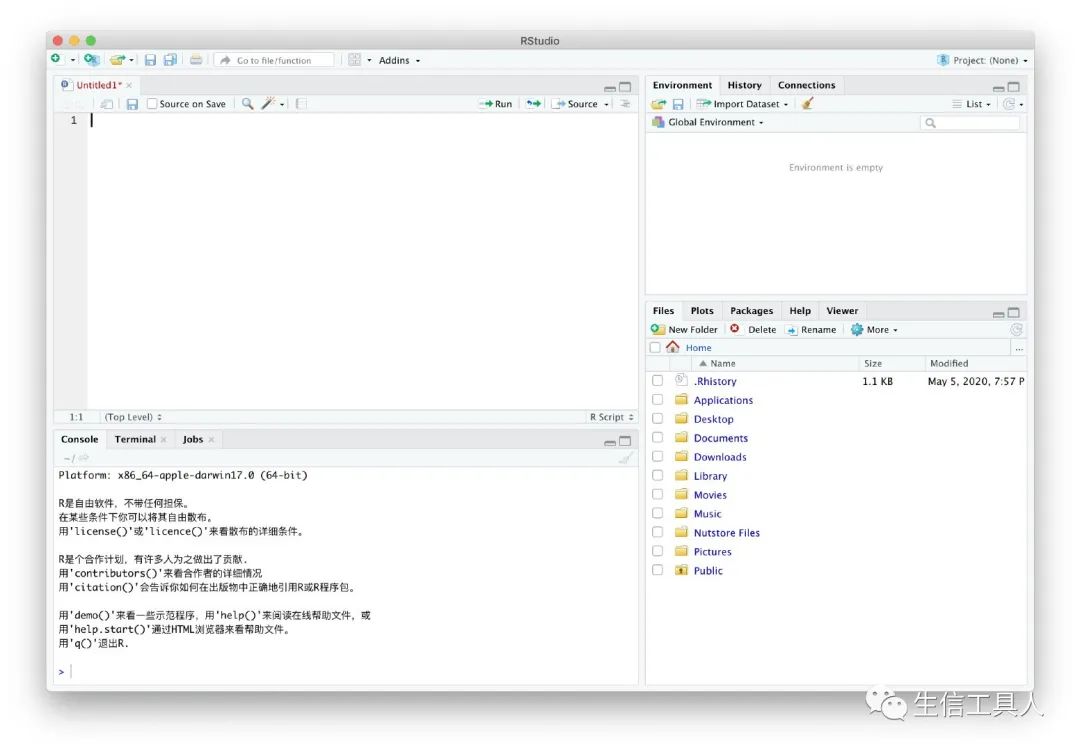The height and width of the screenshot is (752, 1080).
Task: Toggle the select-all checkbox beside Home
Action: 655,348
